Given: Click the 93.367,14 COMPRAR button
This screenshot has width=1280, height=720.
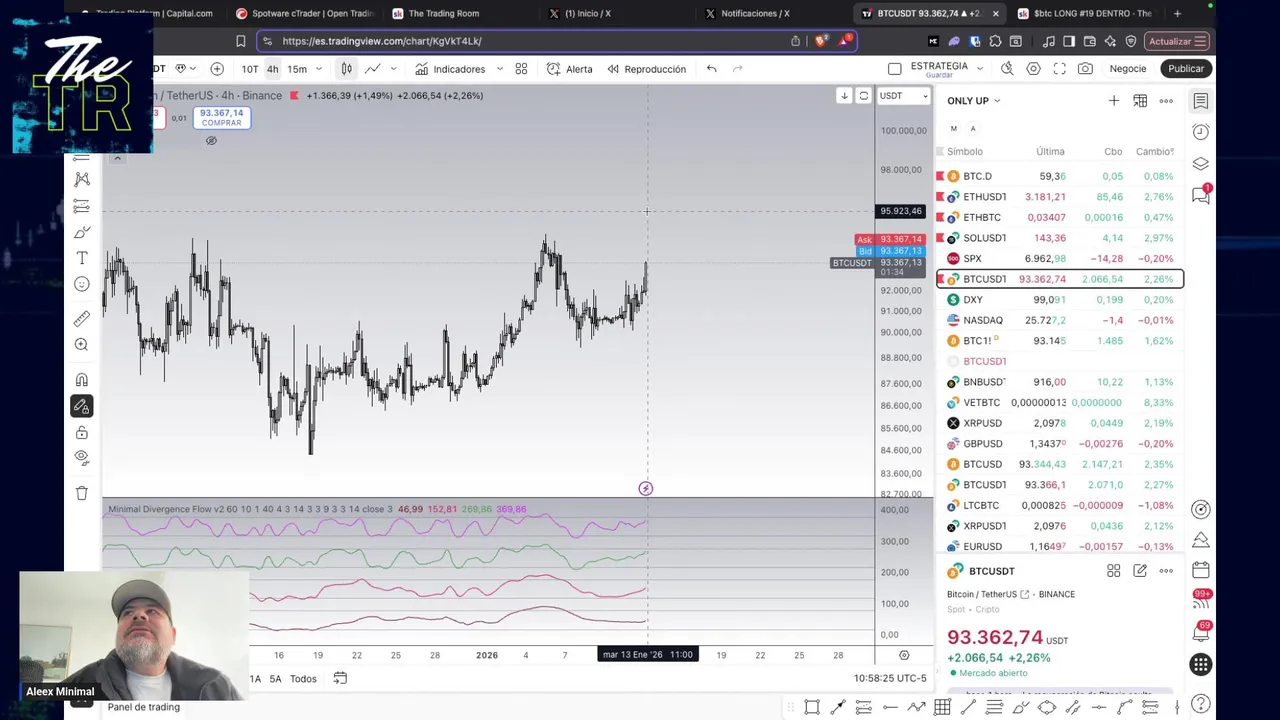Looking at the screenshot, I should coord(221,117).
